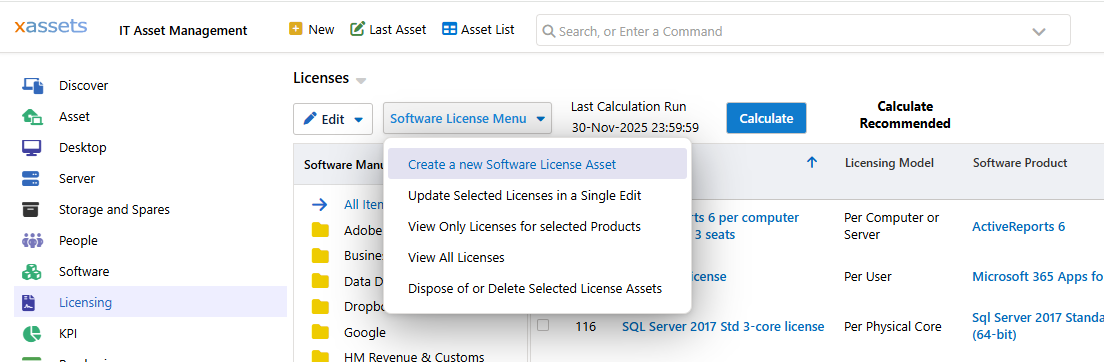The height and width of the screenshot is (362, 1104).
Task: Open the Licenses title dropdown arrow
Action: pos(361,80)
